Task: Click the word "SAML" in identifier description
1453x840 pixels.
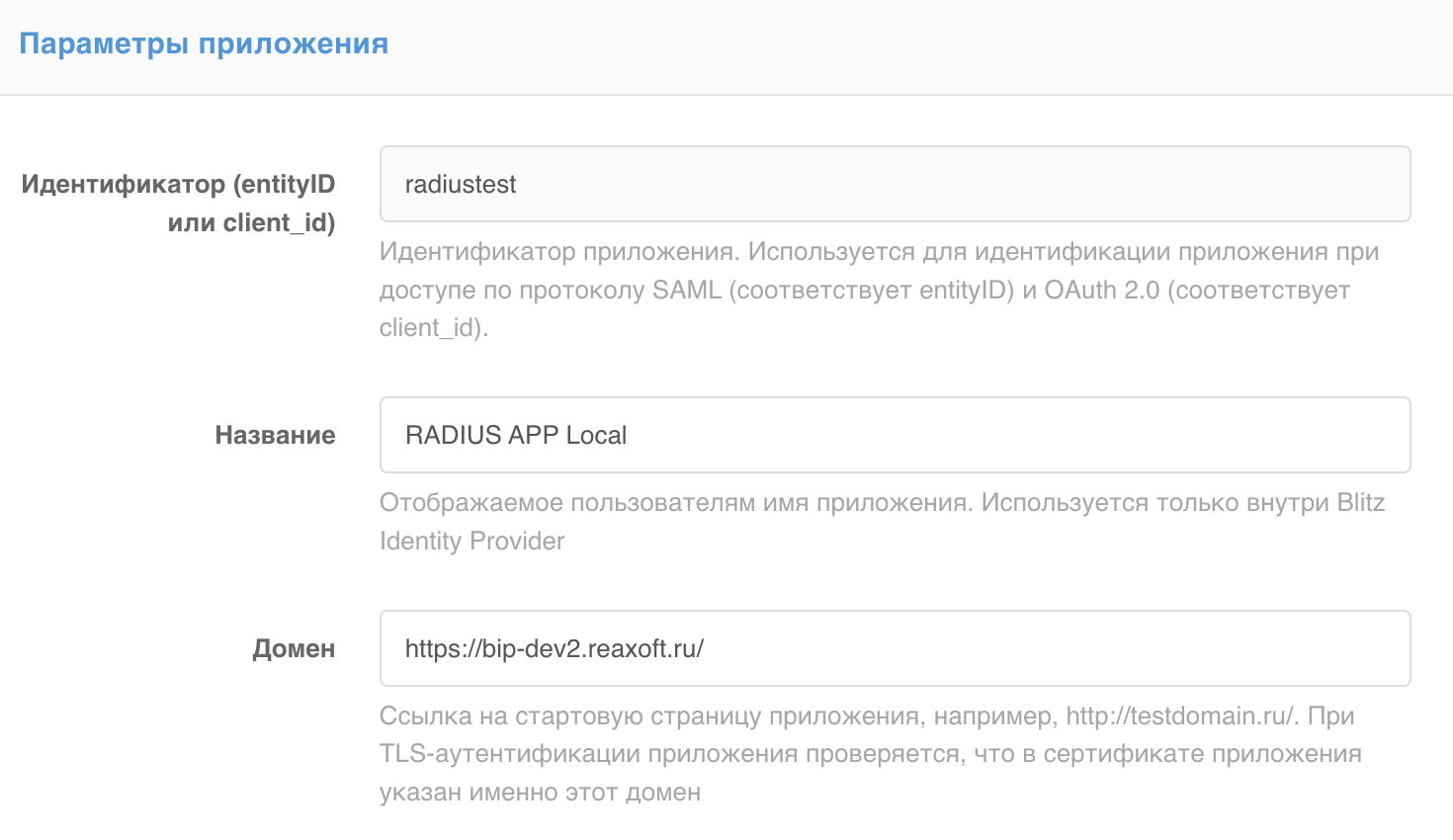Action: click(687, 291)
